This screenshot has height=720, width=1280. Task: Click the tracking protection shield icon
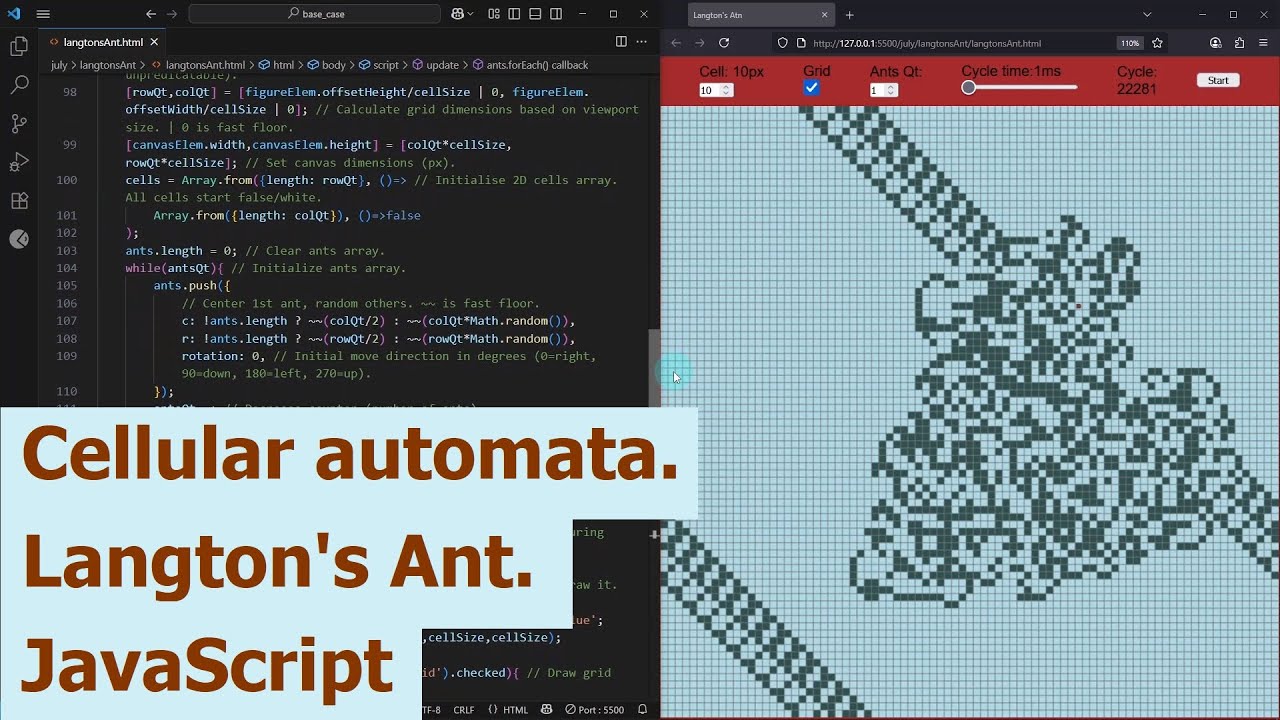783,43
